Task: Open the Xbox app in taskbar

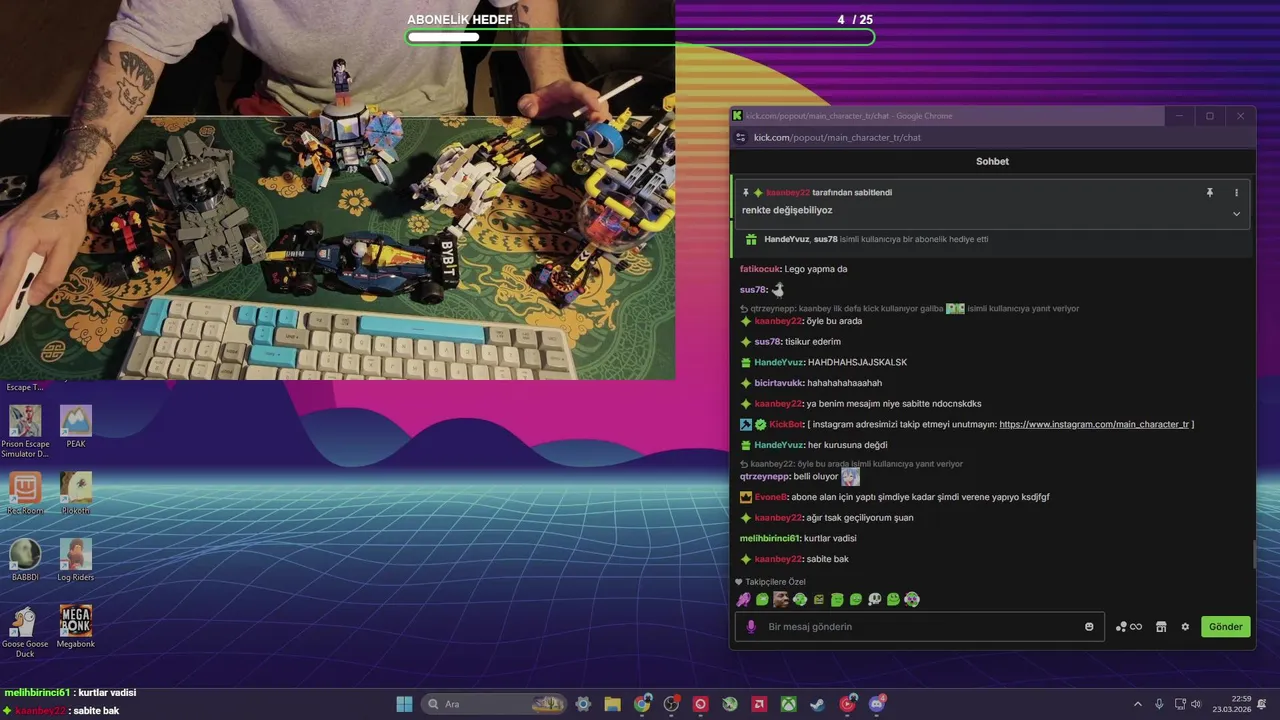Action: [789, 704]
